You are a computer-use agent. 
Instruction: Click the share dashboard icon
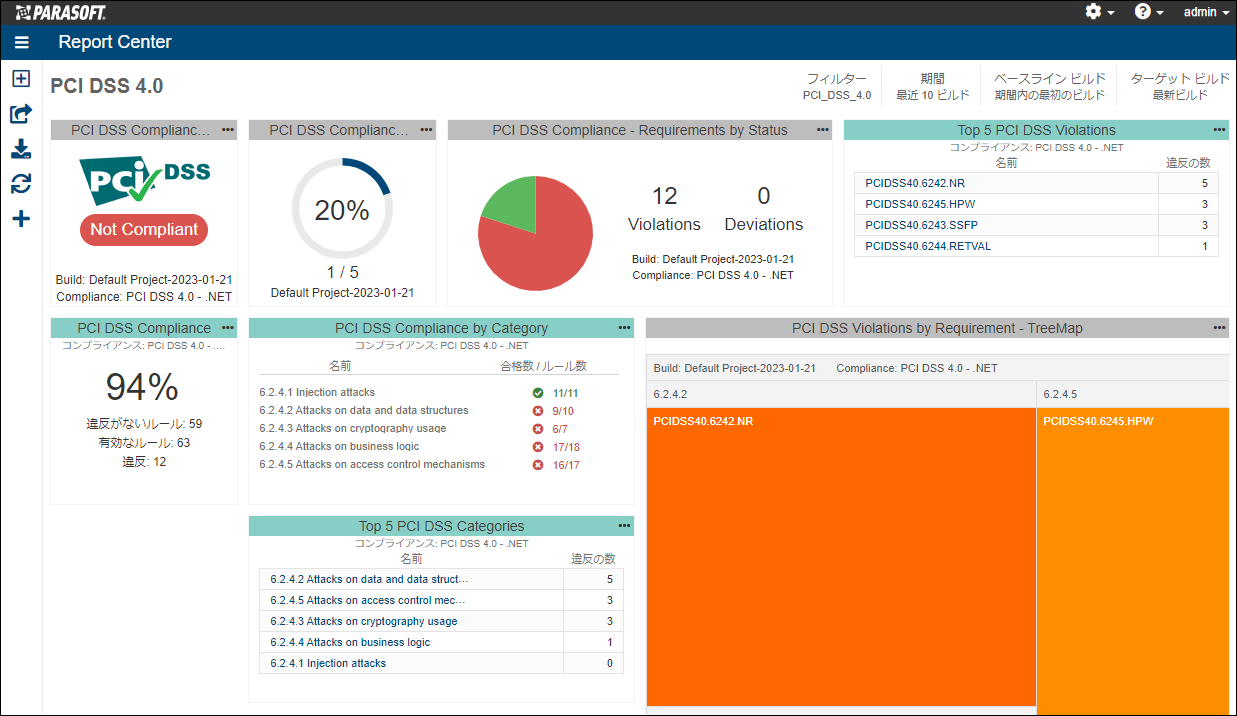click(21, 114)
